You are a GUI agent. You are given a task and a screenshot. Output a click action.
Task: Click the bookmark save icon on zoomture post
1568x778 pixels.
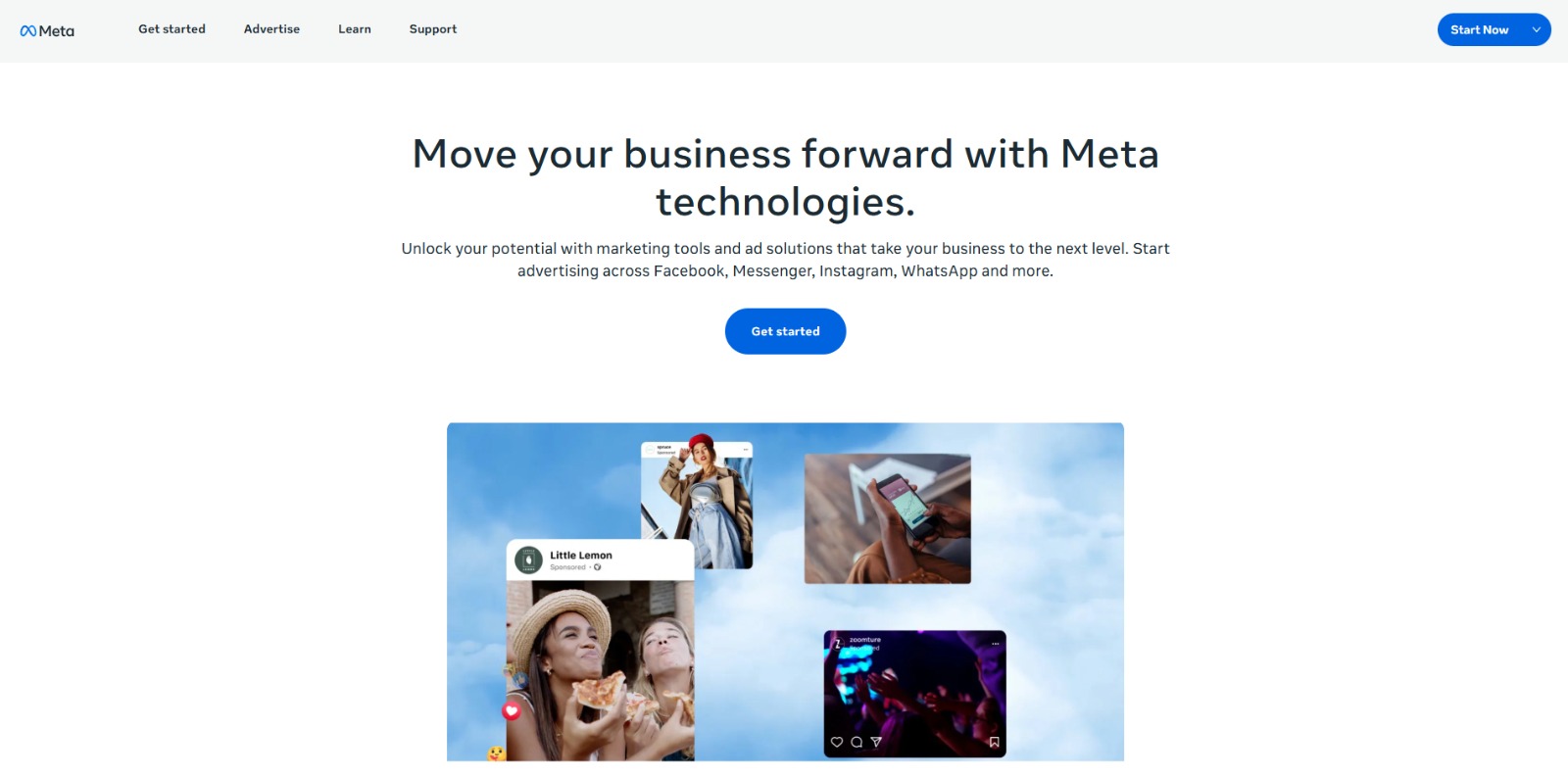(994, 742)
